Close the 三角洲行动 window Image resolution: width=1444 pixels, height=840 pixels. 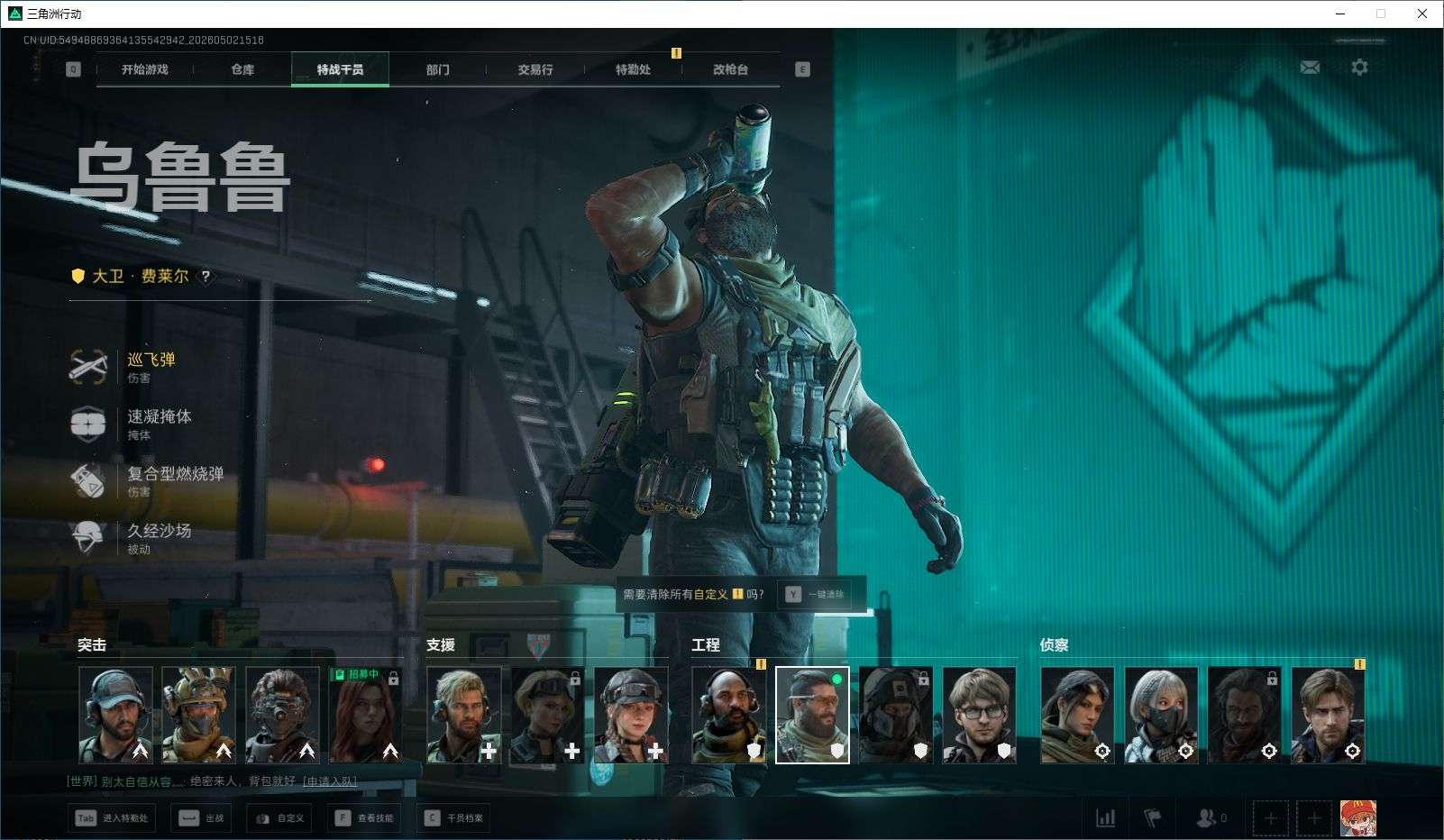pyautogui.click(x=1422, y=14)
